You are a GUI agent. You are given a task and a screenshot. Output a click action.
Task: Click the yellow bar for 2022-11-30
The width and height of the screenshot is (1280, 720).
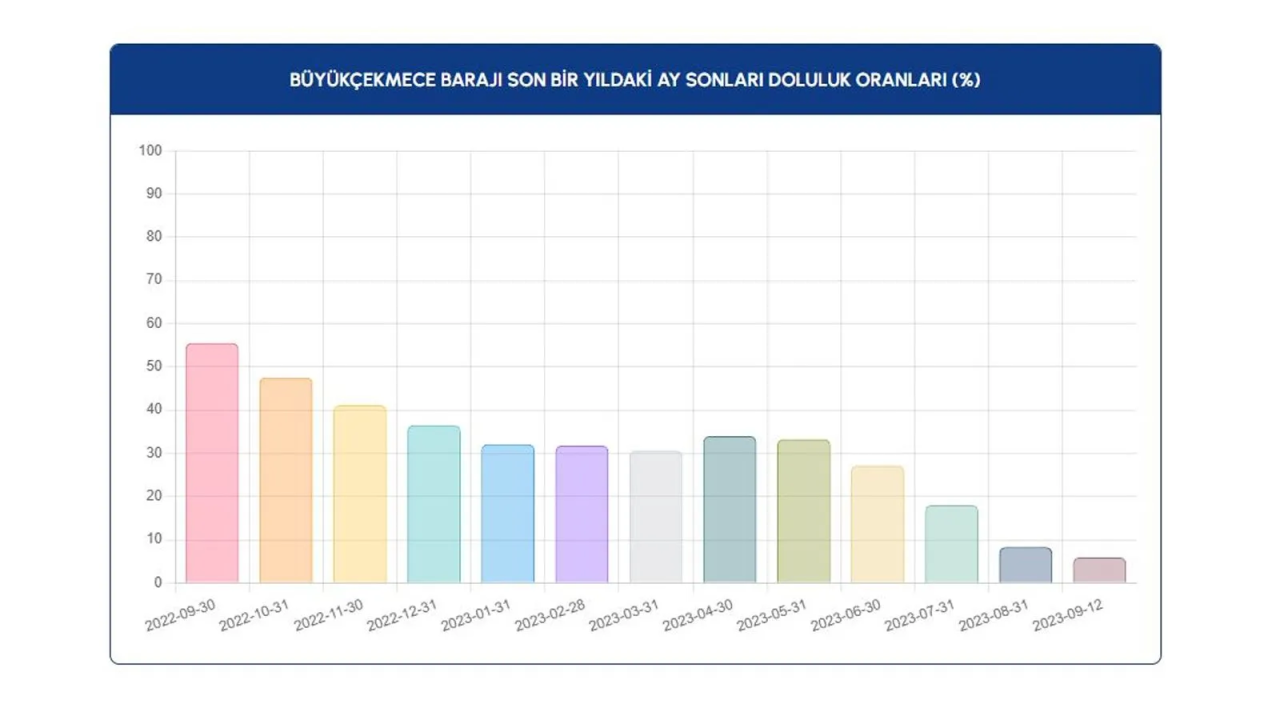pyautogui.click(x=360, y=494)
